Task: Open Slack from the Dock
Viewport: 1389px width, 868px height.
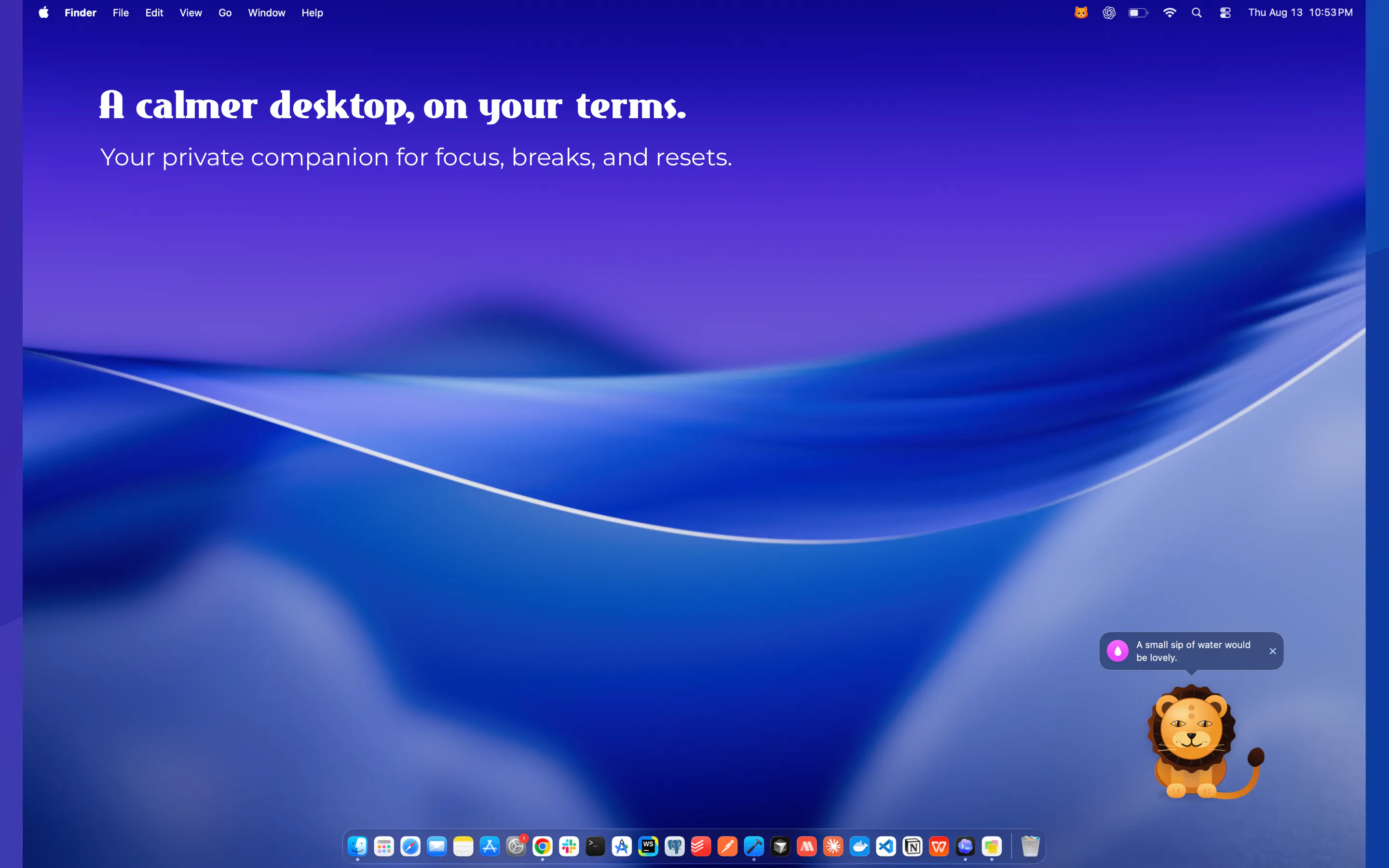Action: (x=569, y=846)
